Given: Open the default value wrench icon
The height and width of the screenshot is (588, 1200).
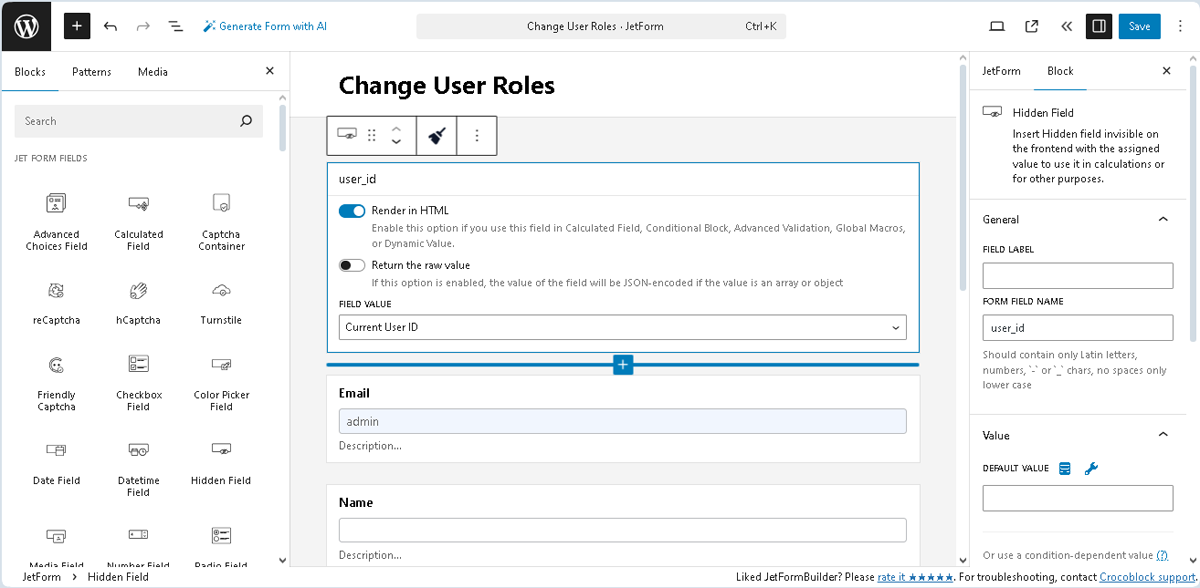Looking at the screenshot, I should [x=1091, y=468].
